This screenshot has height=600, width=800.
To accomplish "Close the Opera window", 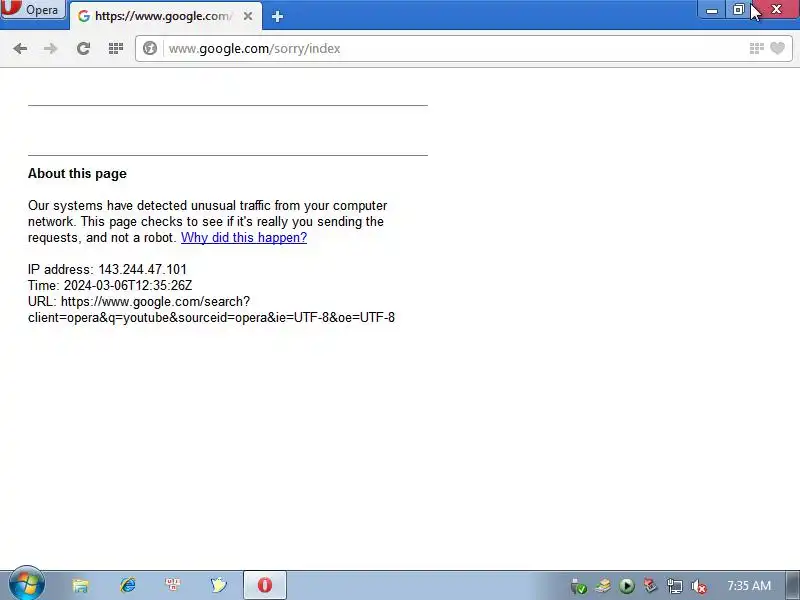I will point(777,9).
